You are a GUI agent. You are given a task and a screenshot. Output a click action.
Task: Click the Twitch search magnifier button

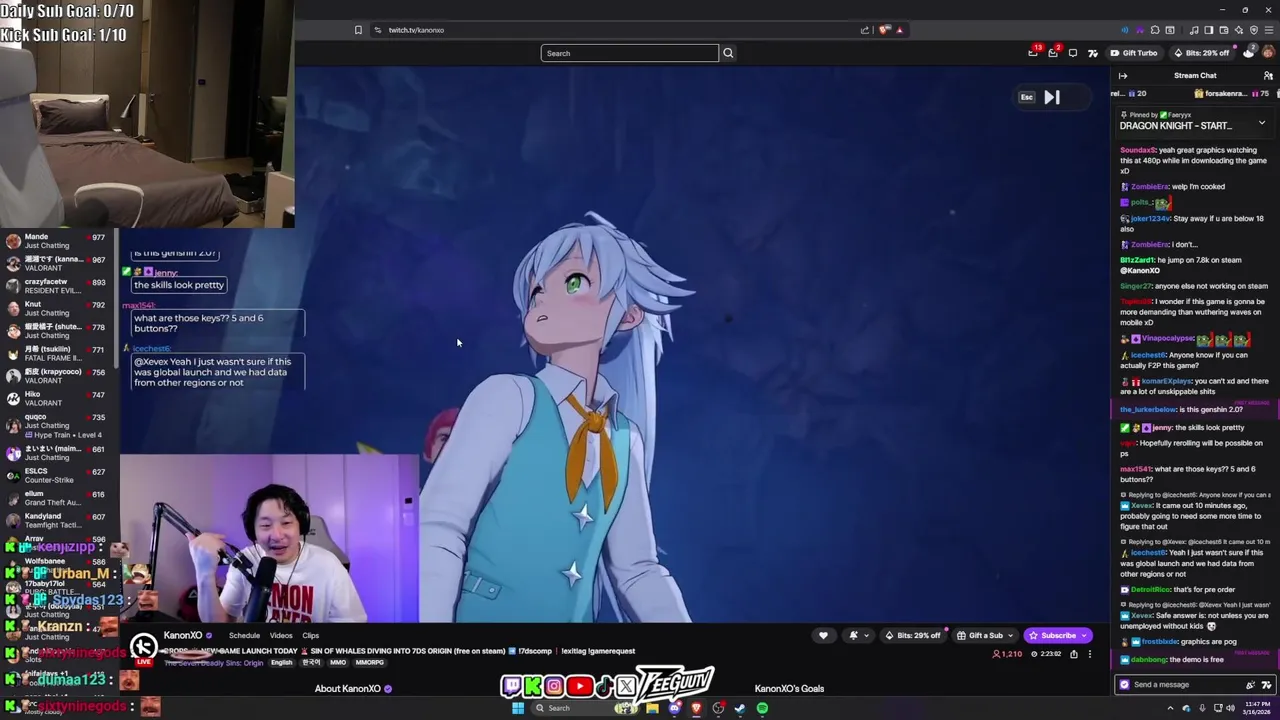pos(728,53)
